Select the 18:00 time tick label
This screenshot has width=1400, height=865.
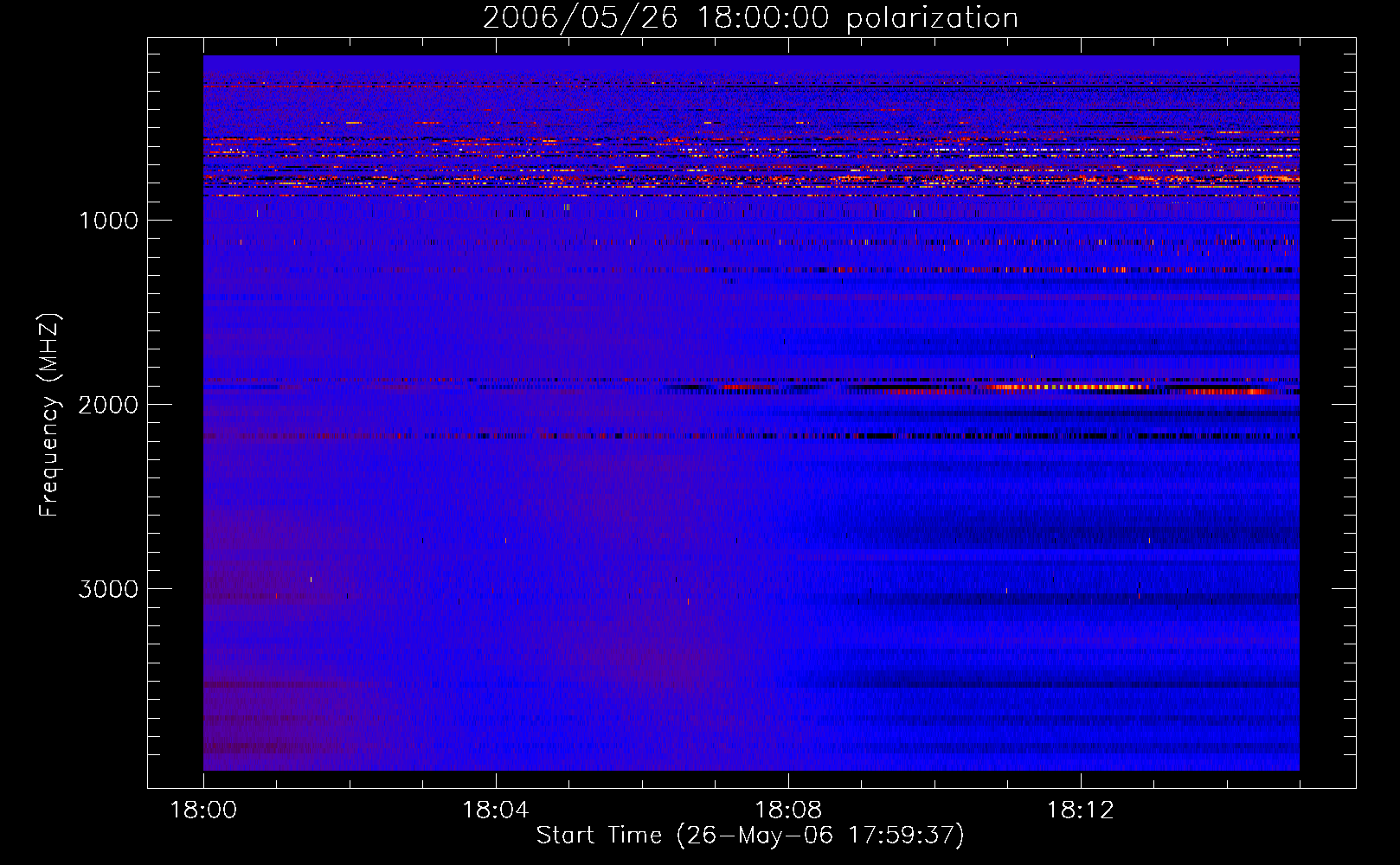pos(203,811)
